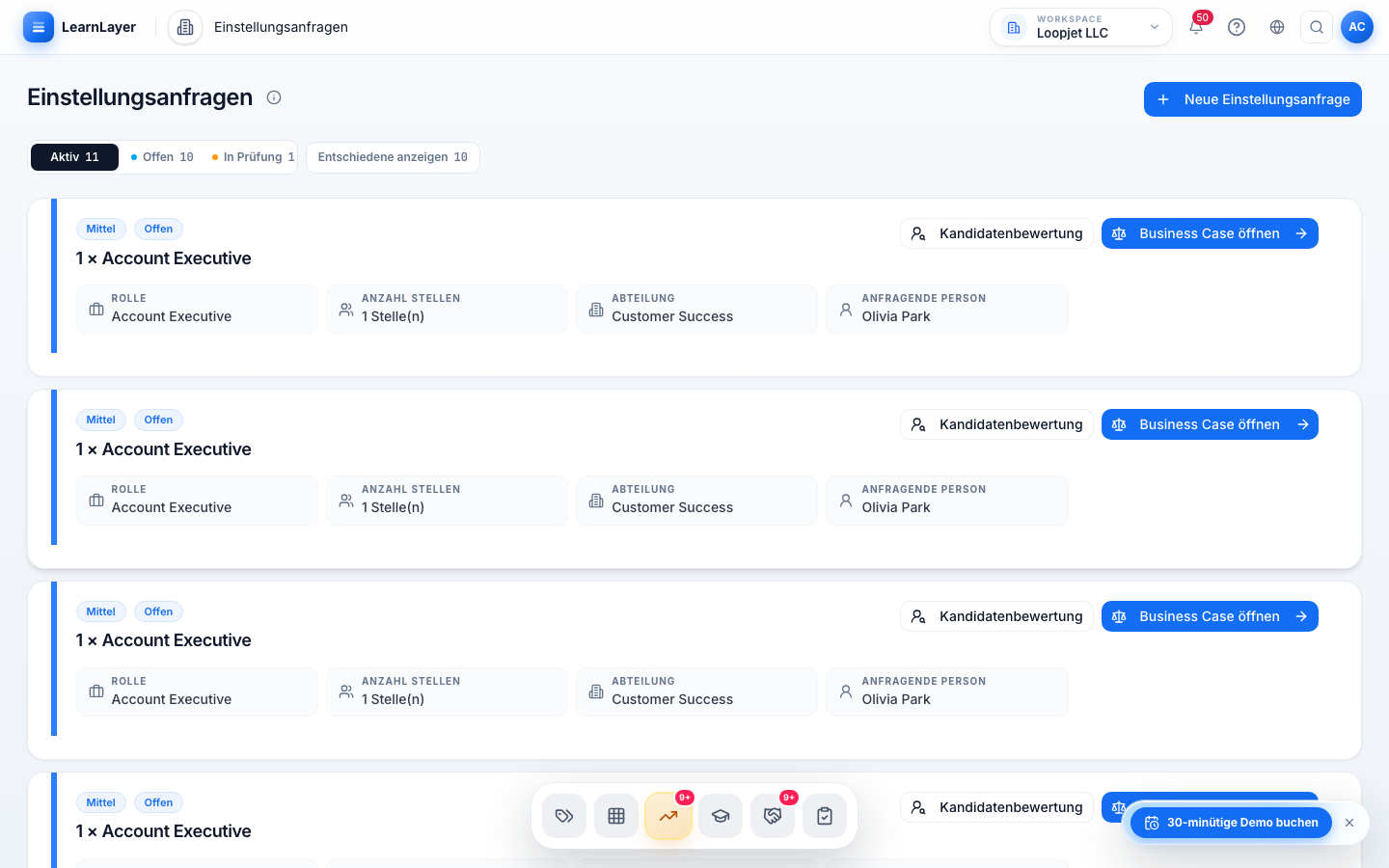The image size is (1389, 868).
Task: Click the Einstellungsanfragen page heading
Action: pos(140,97)
